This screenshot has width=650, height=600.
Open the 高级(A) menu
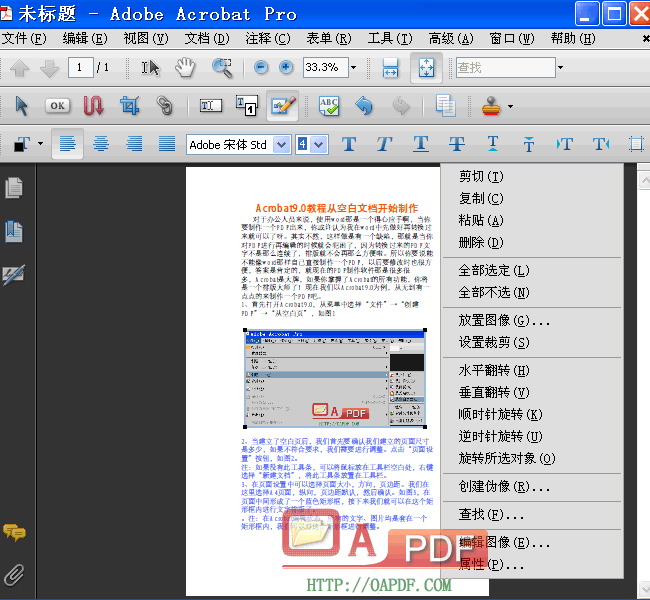click(451, 39)
